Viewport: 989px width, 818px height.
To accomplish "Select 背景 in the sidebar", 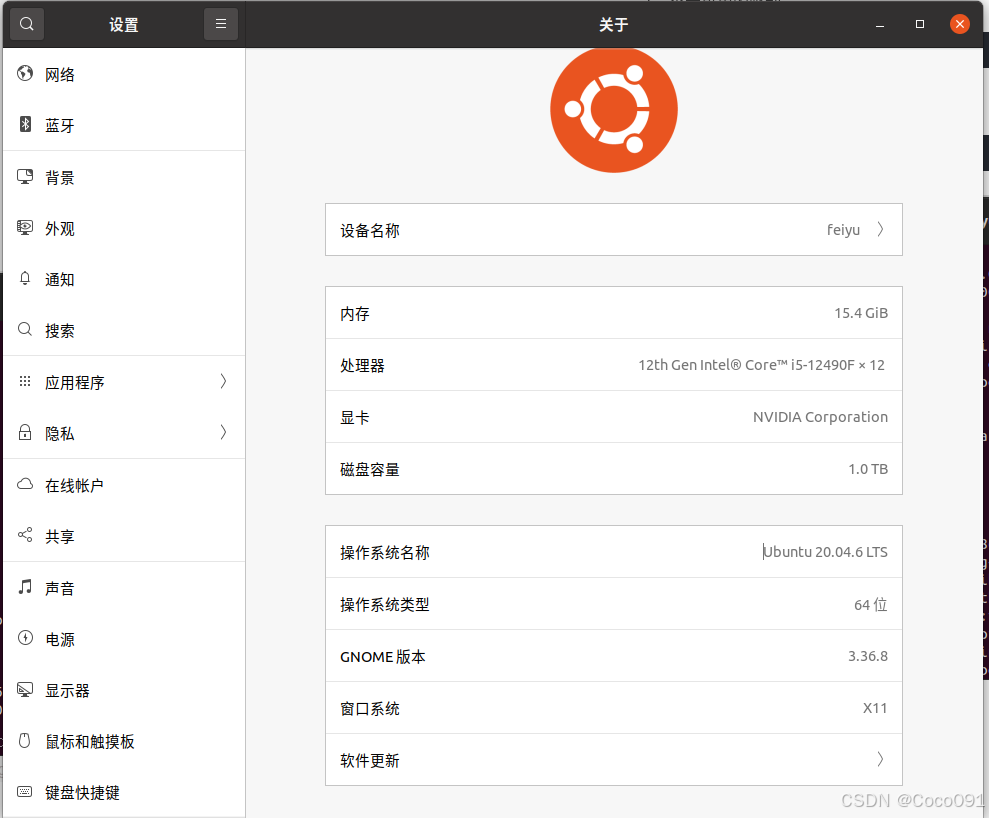I will coord(124,177).
